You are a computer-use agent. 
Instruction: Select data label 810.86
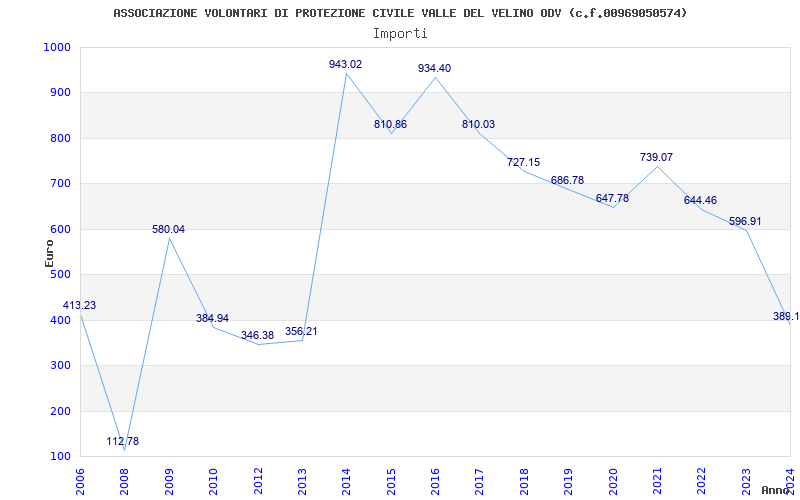390,124
